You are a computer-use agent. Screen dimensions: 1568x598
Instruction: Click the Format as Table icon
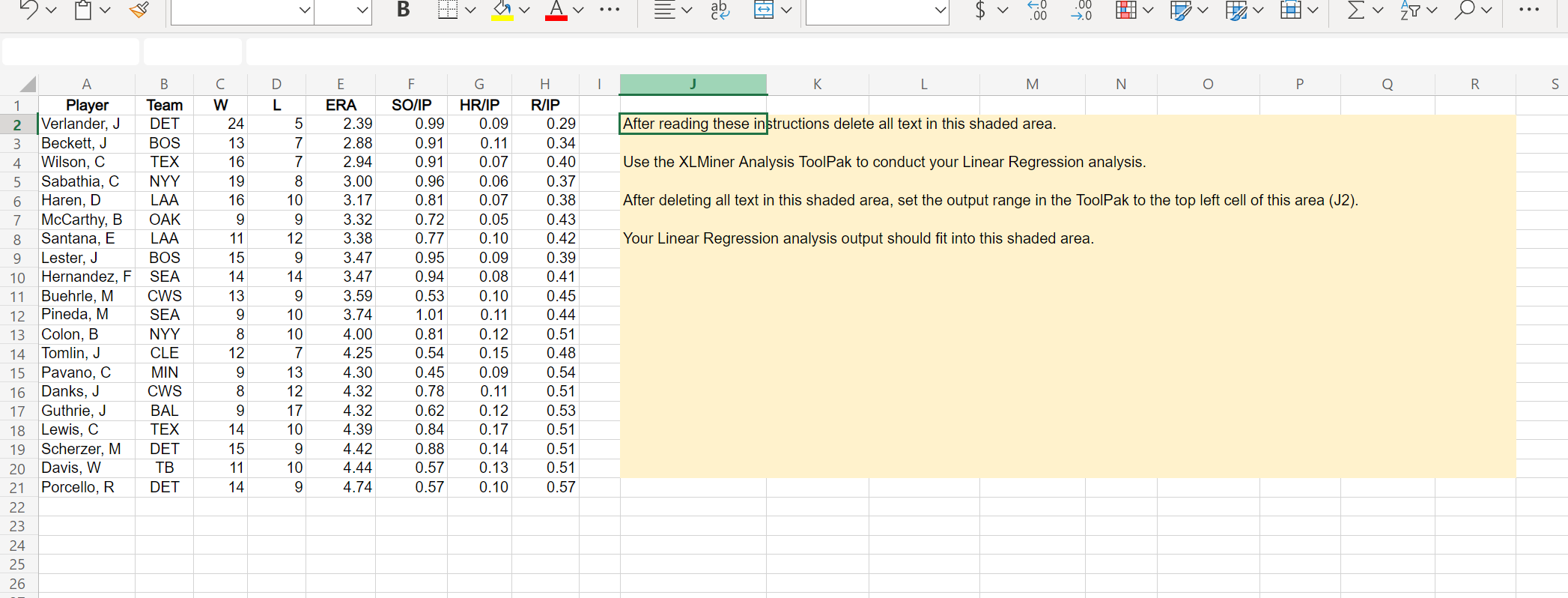point(1236,10)
